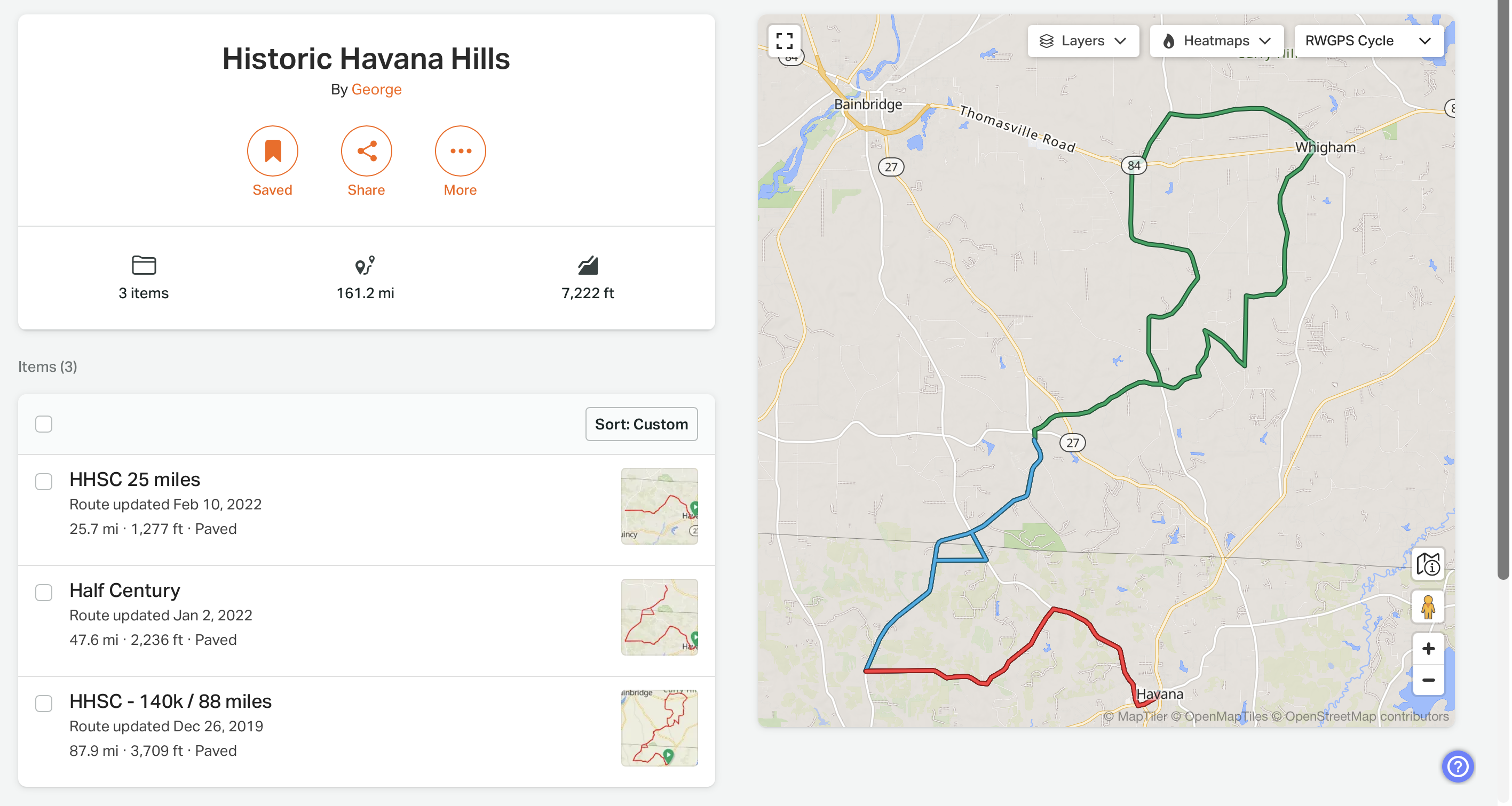Enter fullscreen map view
This screenshot has height=806, width=1512.
(x=784, y=41)
